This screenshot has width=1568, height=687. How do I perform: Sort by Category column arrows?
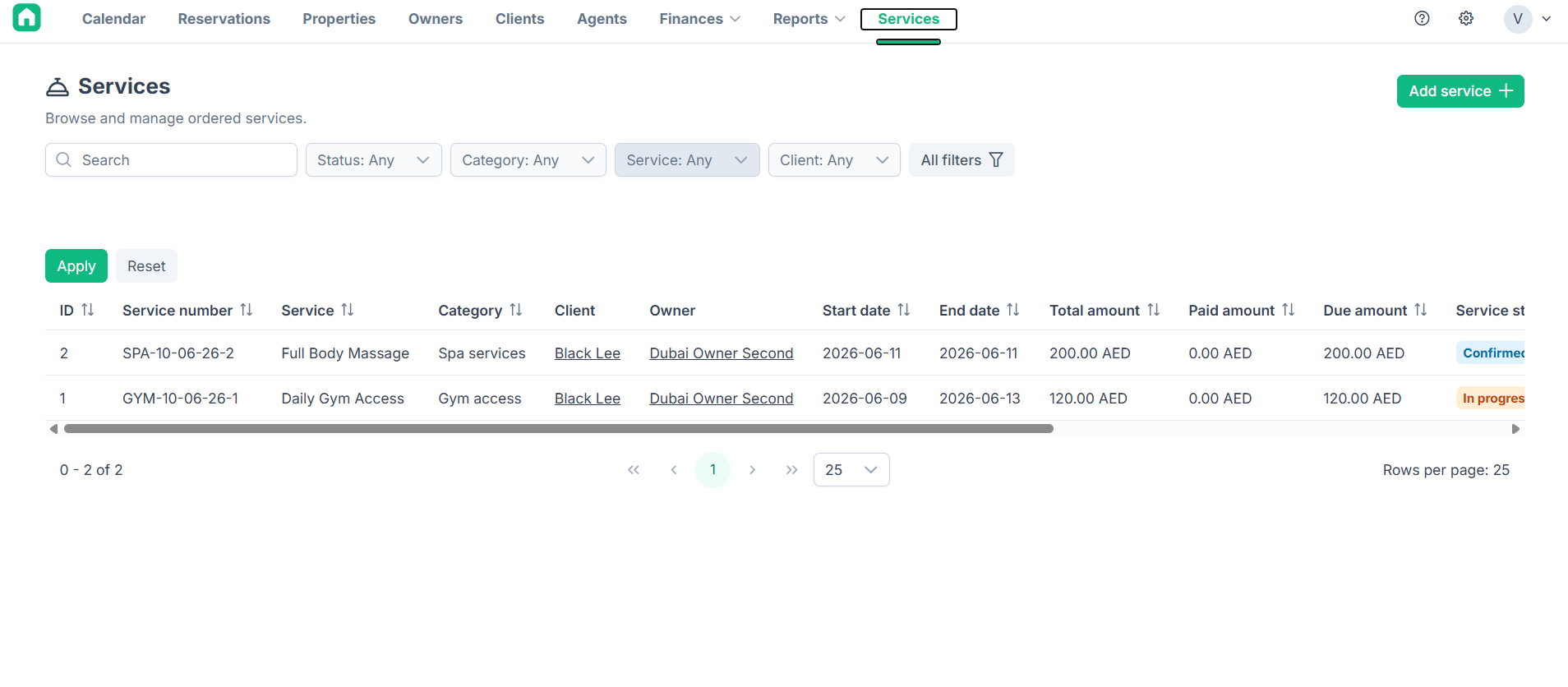pos(516,310)
